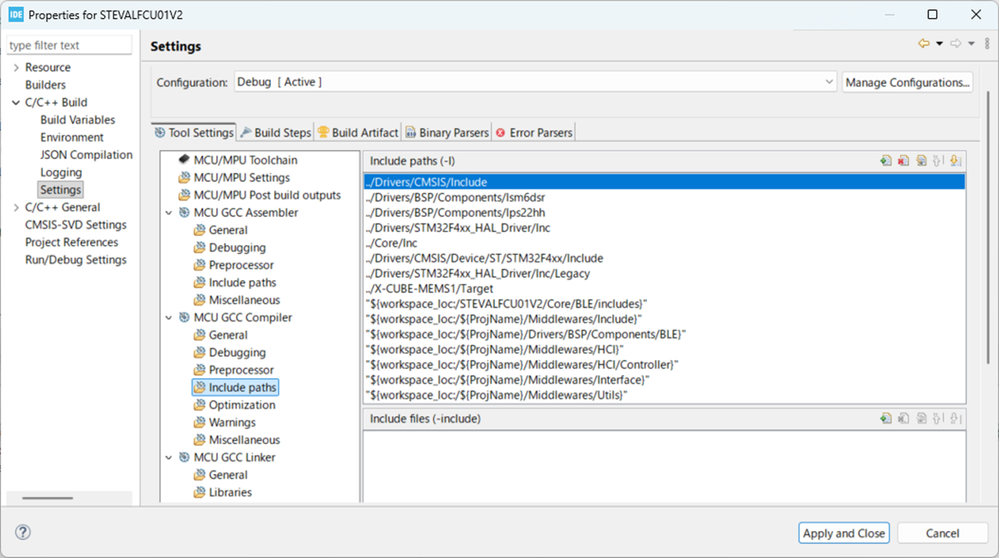The width and height of the screenshot is (999, 558).
Task: Click the Move Down include path icon
Action: [955, 160]
